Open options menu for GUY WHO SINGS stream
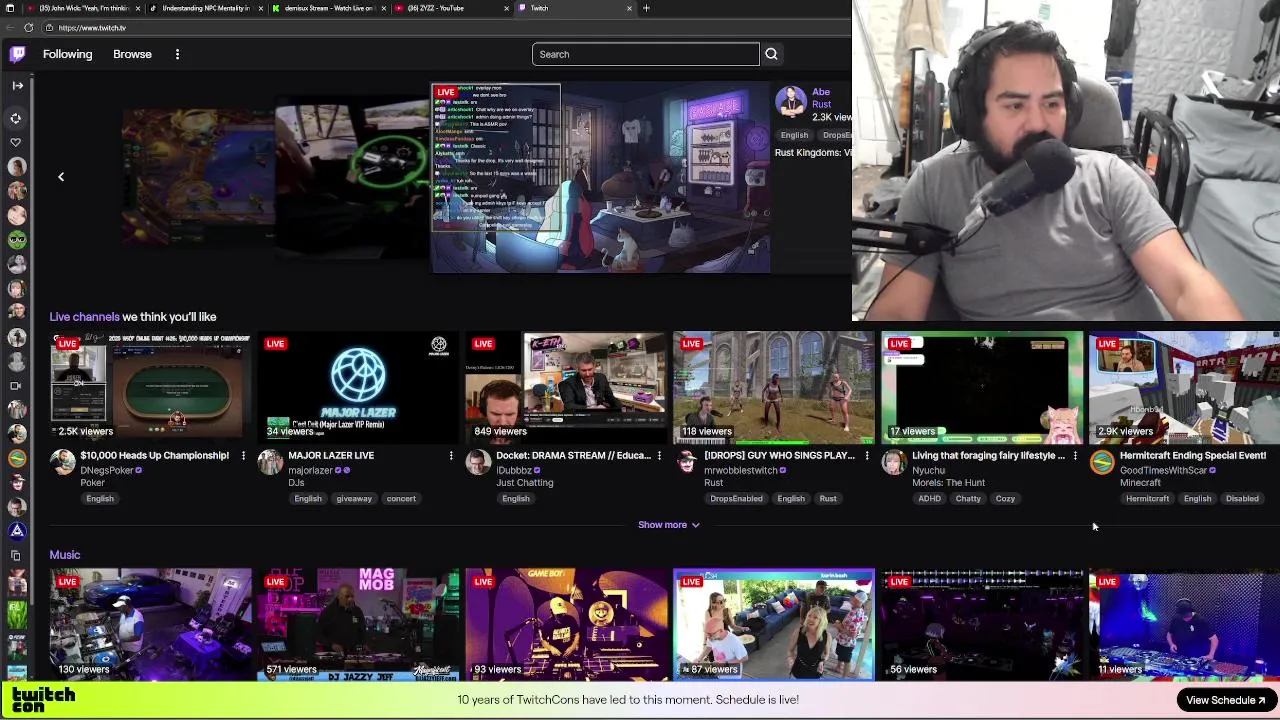Screen dimensions: 1280x720 coord(867,456)
